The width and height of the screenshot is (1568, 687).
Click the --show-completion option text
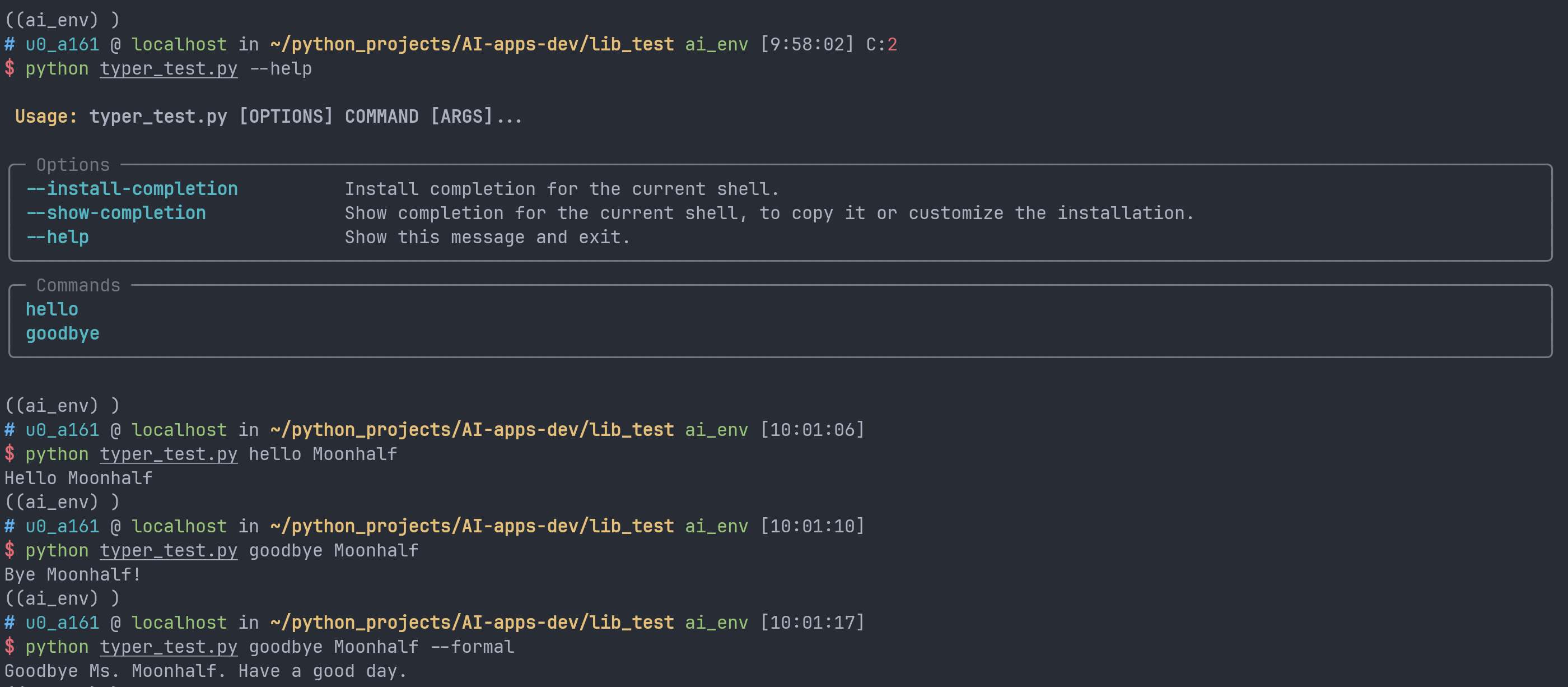116,213
